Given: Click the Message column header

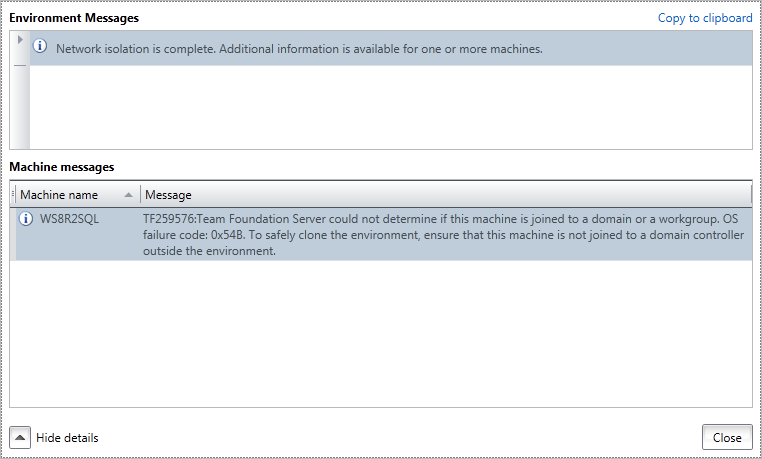Looking at the screenshot, I should (168, 194).
